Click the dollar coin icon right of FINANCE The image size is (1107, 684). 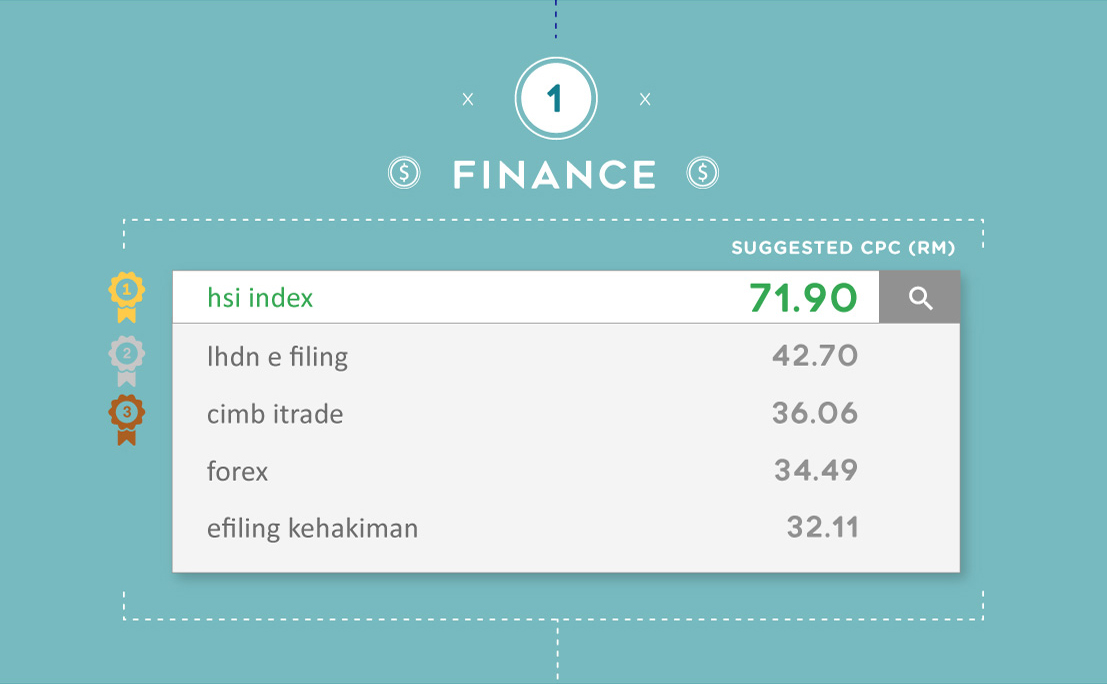pyautogui.click(x=702, y=173)
